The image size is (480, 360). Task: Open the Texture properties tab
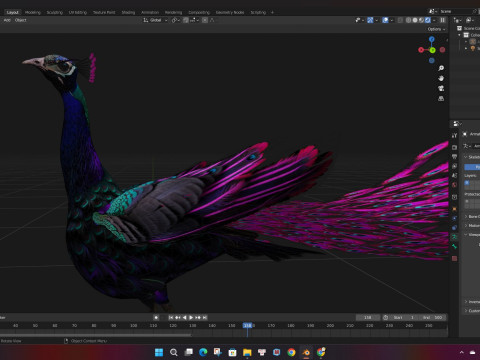pyautogui.click(x=454, y=258)
